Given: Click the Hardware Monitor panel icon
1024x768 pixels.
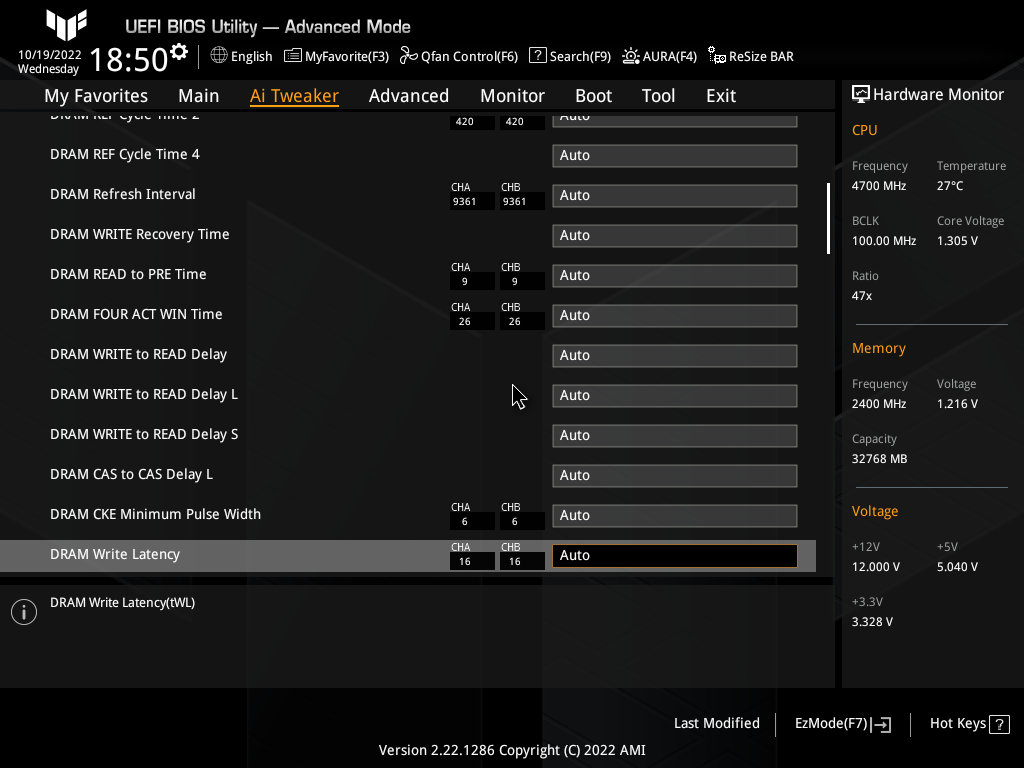Looking at the screenshot, I should pyautogui.click(x=861, y=94).
